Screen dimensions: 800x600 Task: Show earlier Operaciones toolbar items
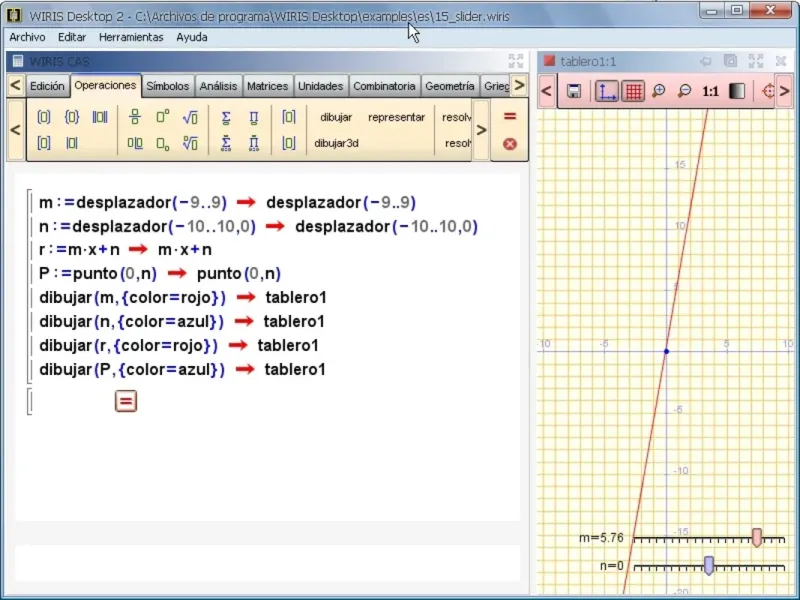[16, 130]
